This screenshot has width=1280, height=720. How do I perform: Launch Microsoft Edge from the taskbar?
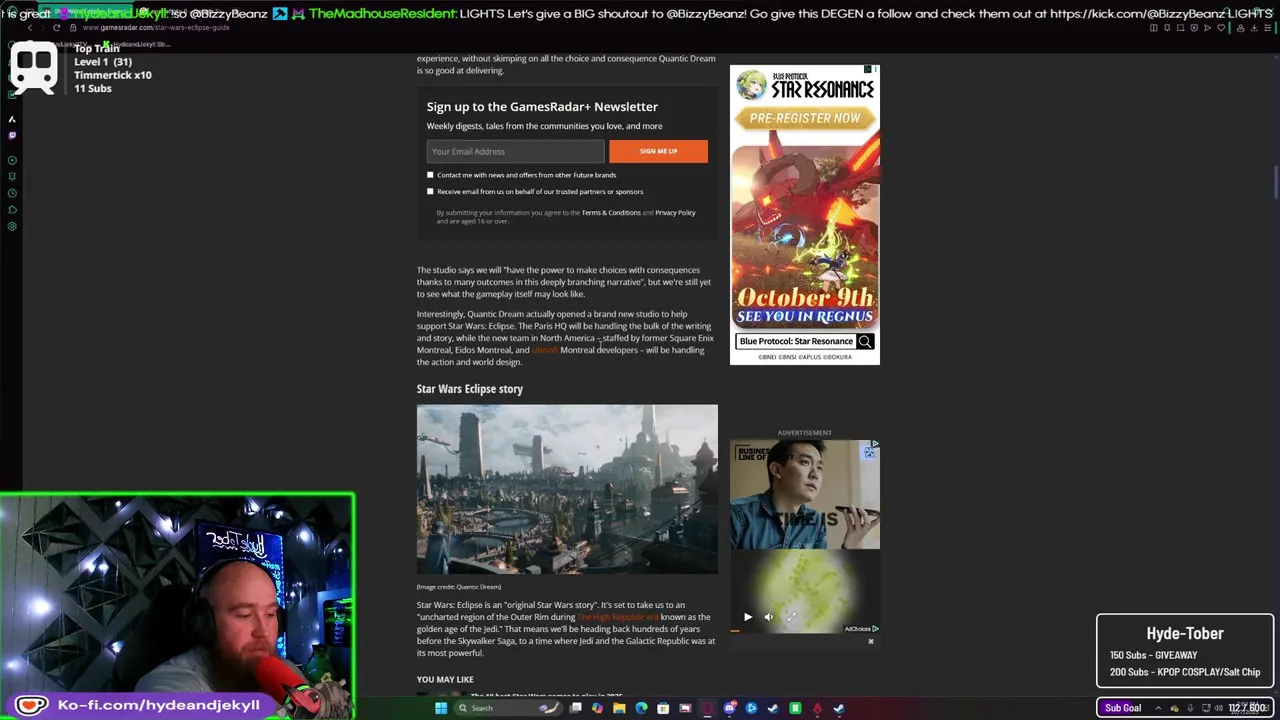641,708
